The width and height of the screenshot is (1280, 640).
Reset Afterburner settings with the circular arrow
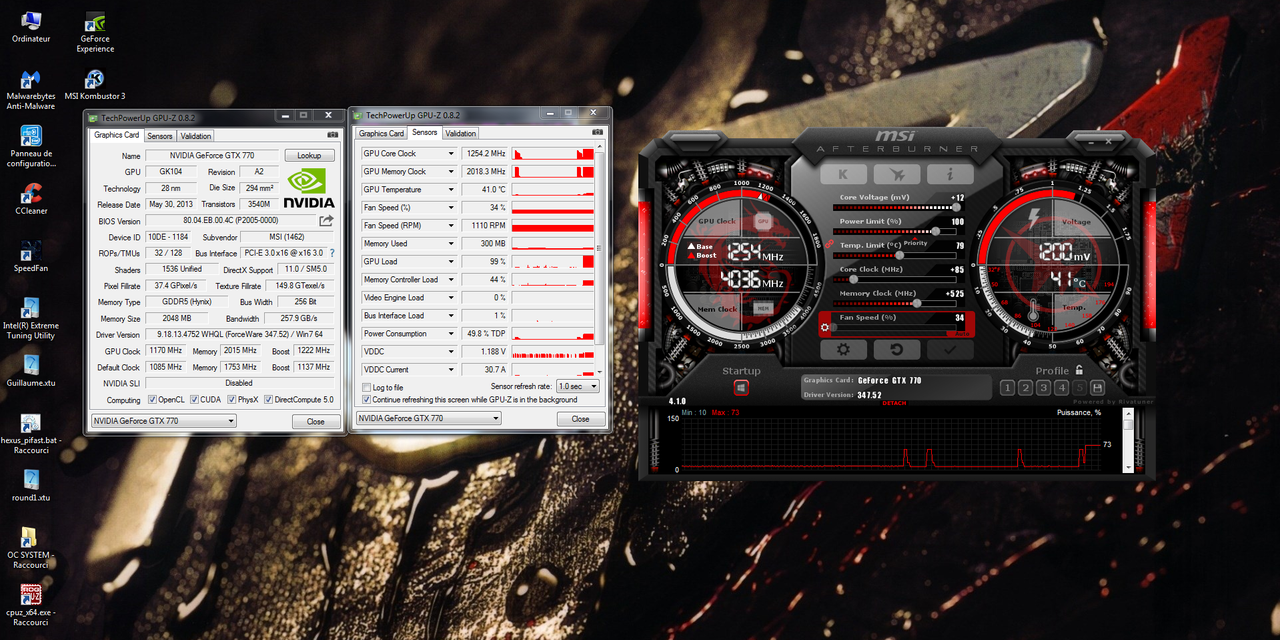click(x=896, y=350)
